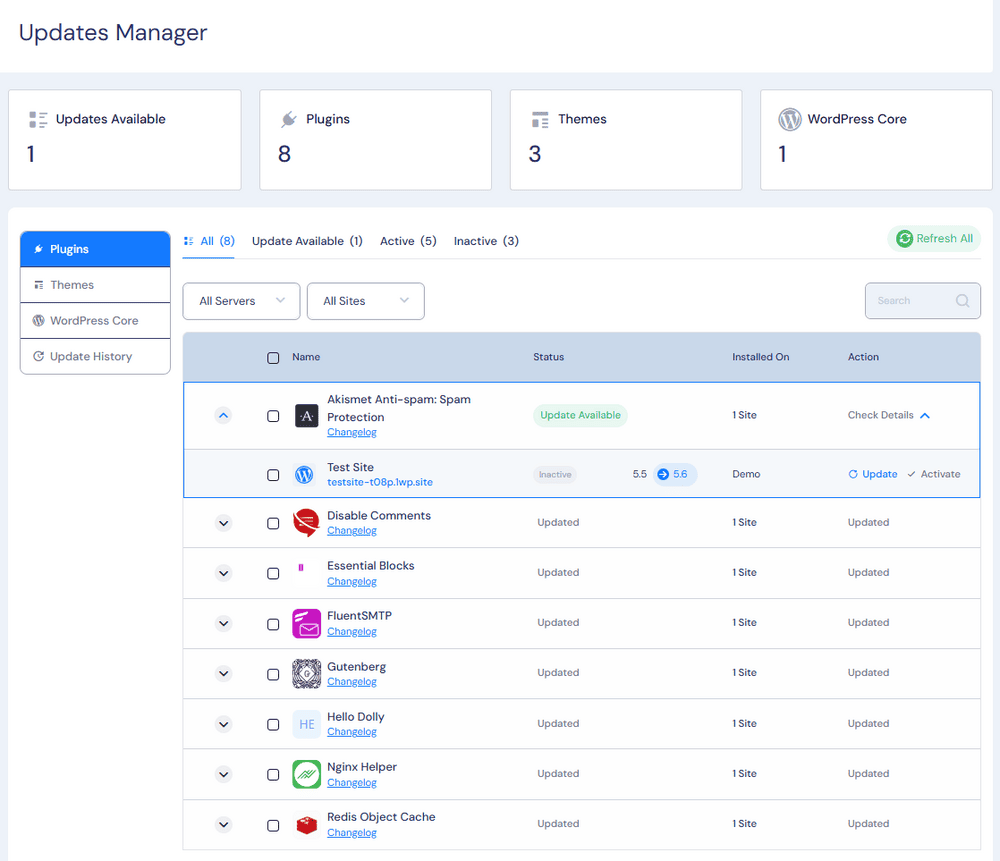1000x861 pixels.
Task: Tick the Redis Object Cache checkbox
Action: [273, 825]
